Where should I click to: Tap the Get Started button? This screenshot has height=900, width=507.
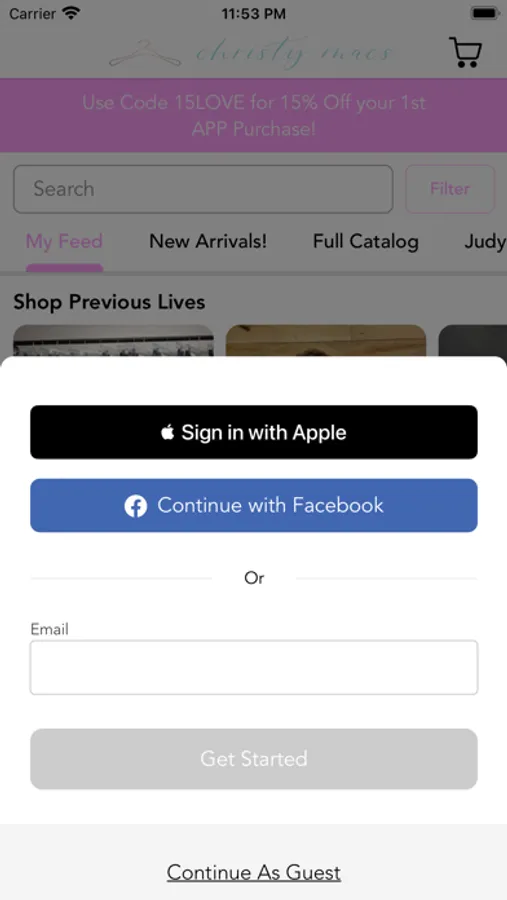click(x=254, y=759)
